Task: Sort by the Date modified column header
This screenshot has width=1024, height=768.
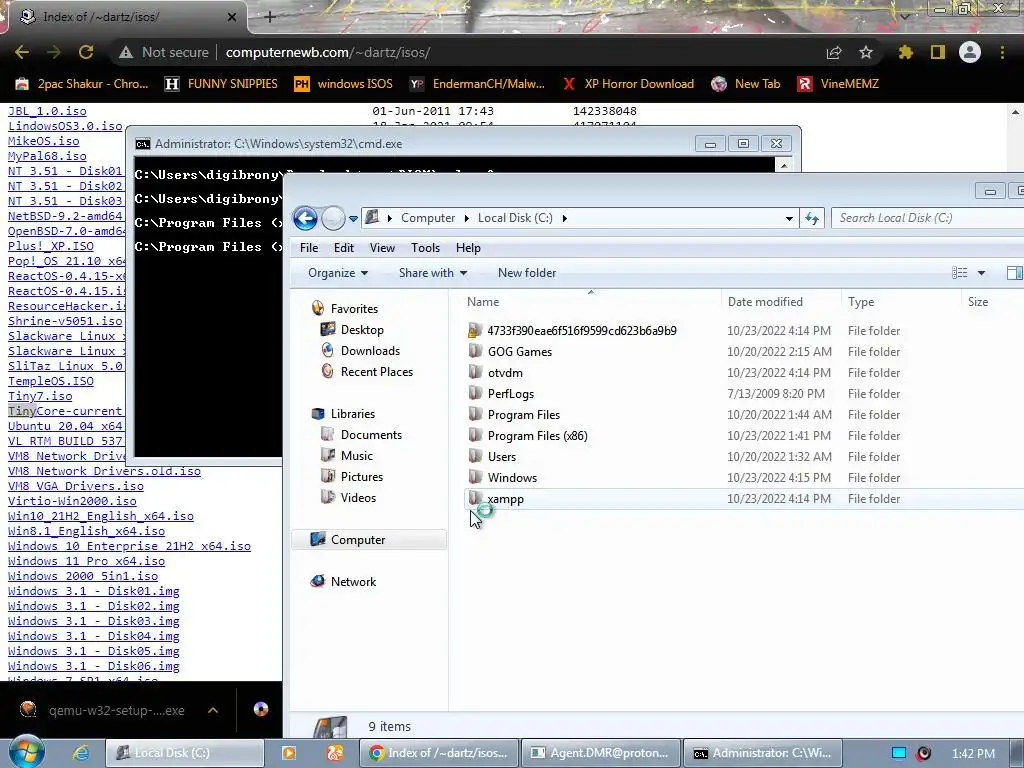Action: click(765, 302)
